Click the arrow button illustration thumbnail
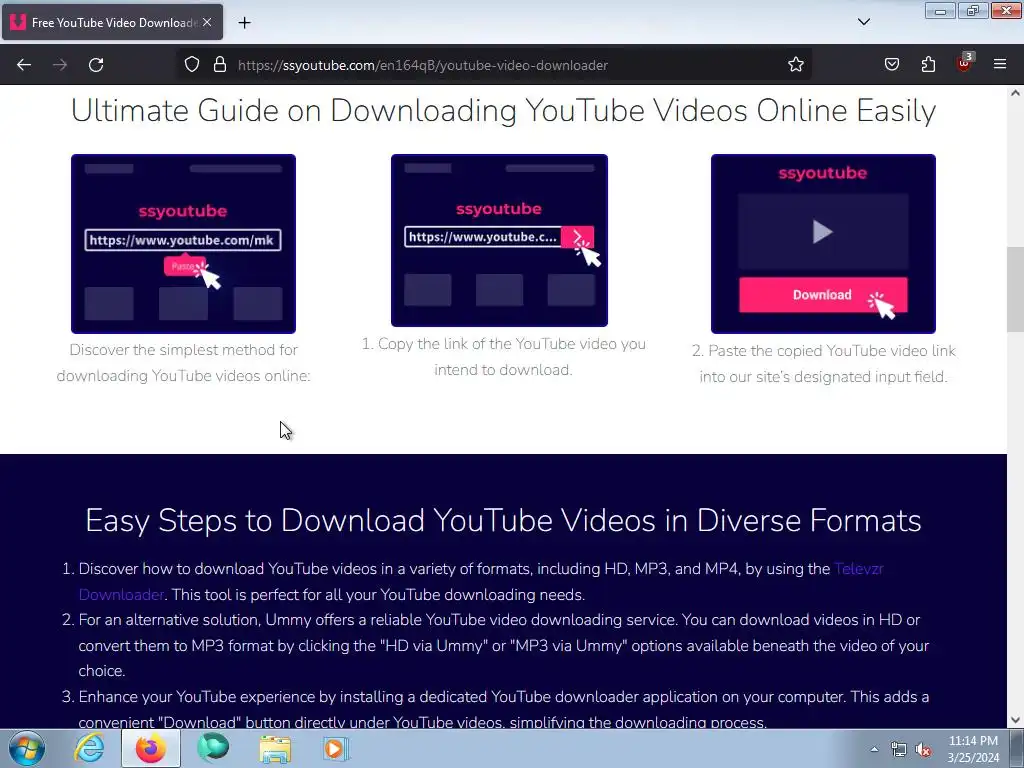 (500, 240)
